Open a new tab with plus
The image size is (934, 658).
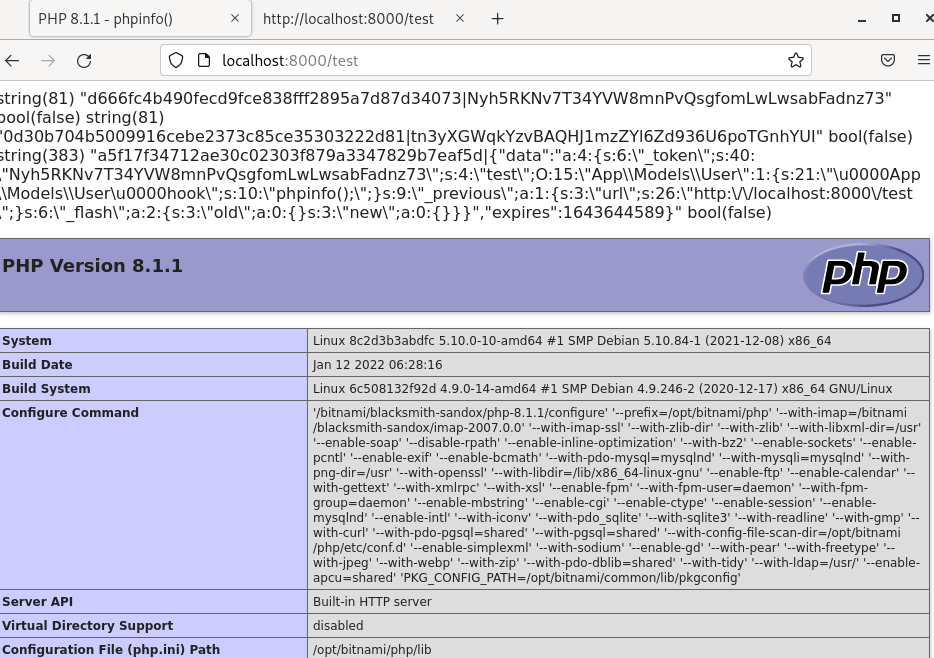(x=497, y=19)
